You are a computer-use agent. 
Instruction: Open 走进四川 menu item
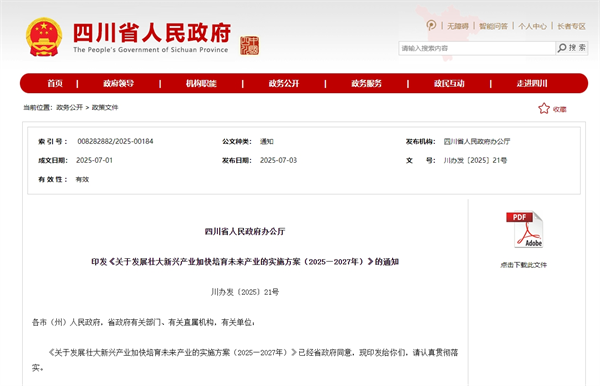[x=532, y=83]
